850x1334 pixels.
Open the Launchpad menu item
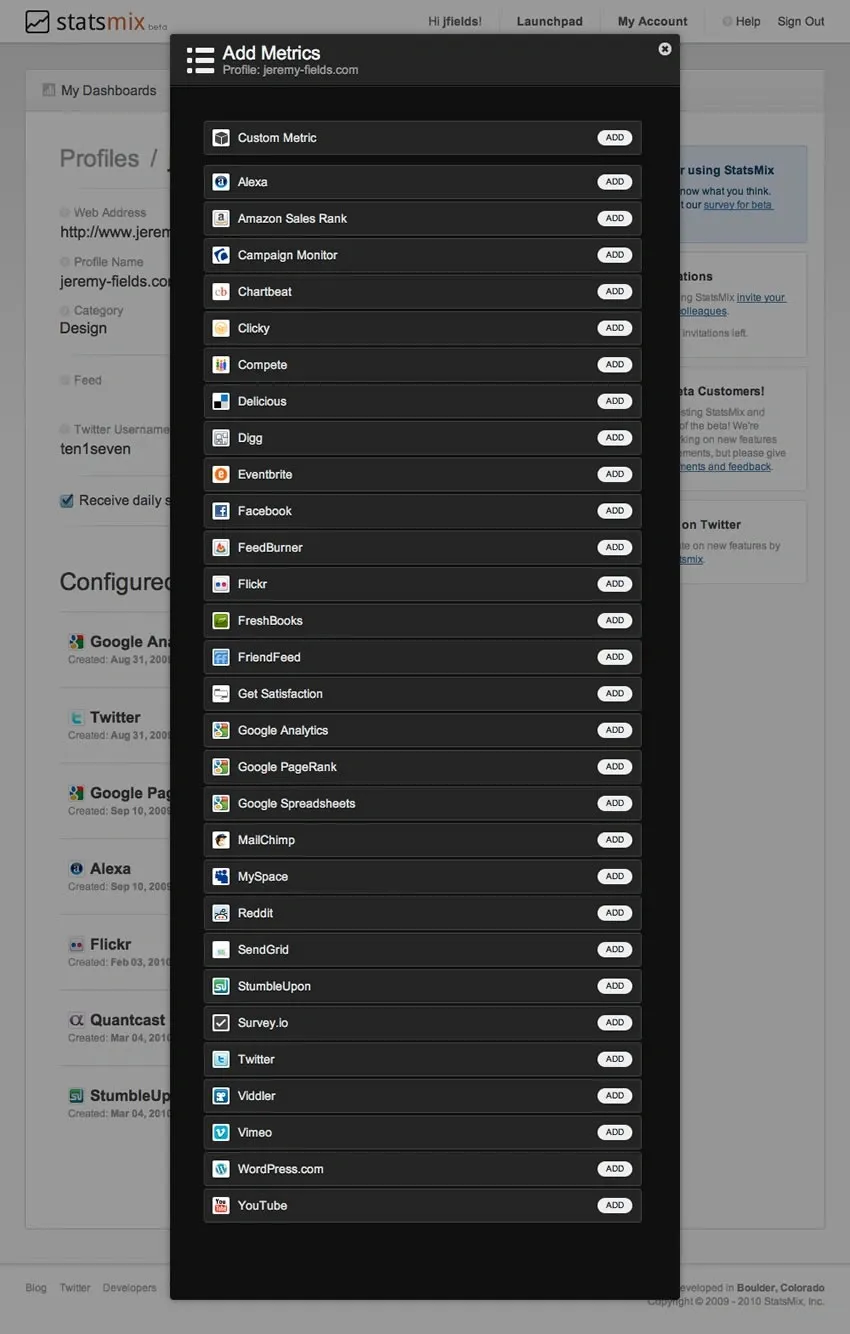coord(551,21)
